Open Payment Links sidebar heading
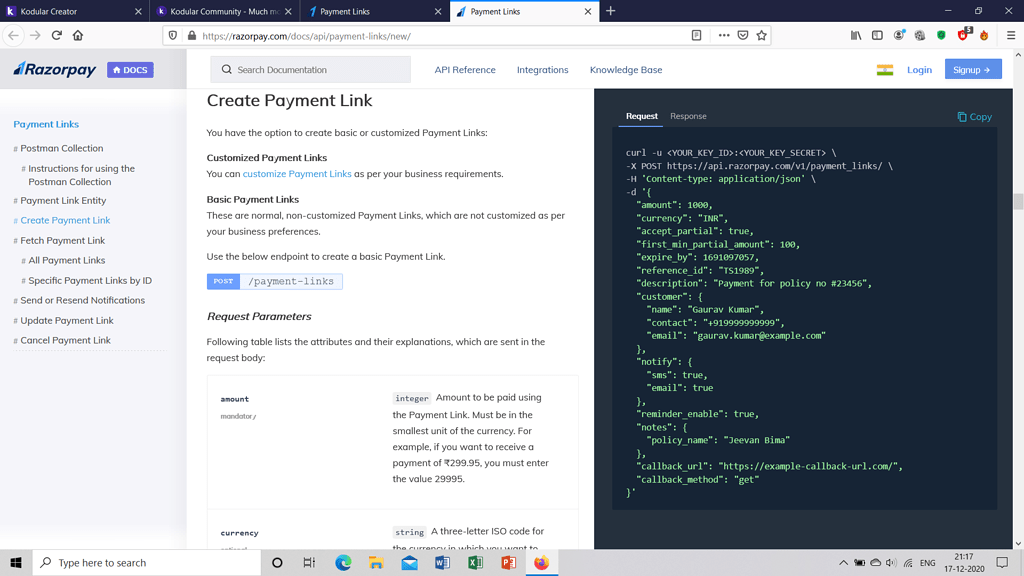The height and width of the screenshot is (576, 1024). pos(46,124)
